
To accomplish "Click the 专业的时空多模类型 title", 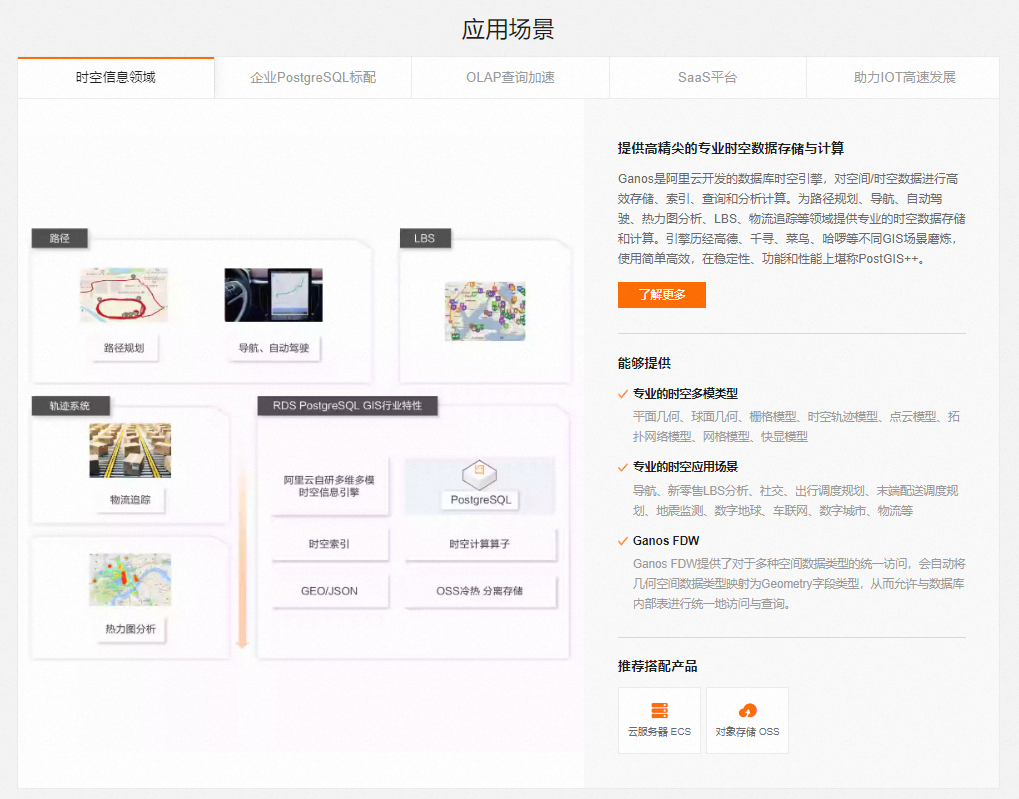I will coord(686,394).
